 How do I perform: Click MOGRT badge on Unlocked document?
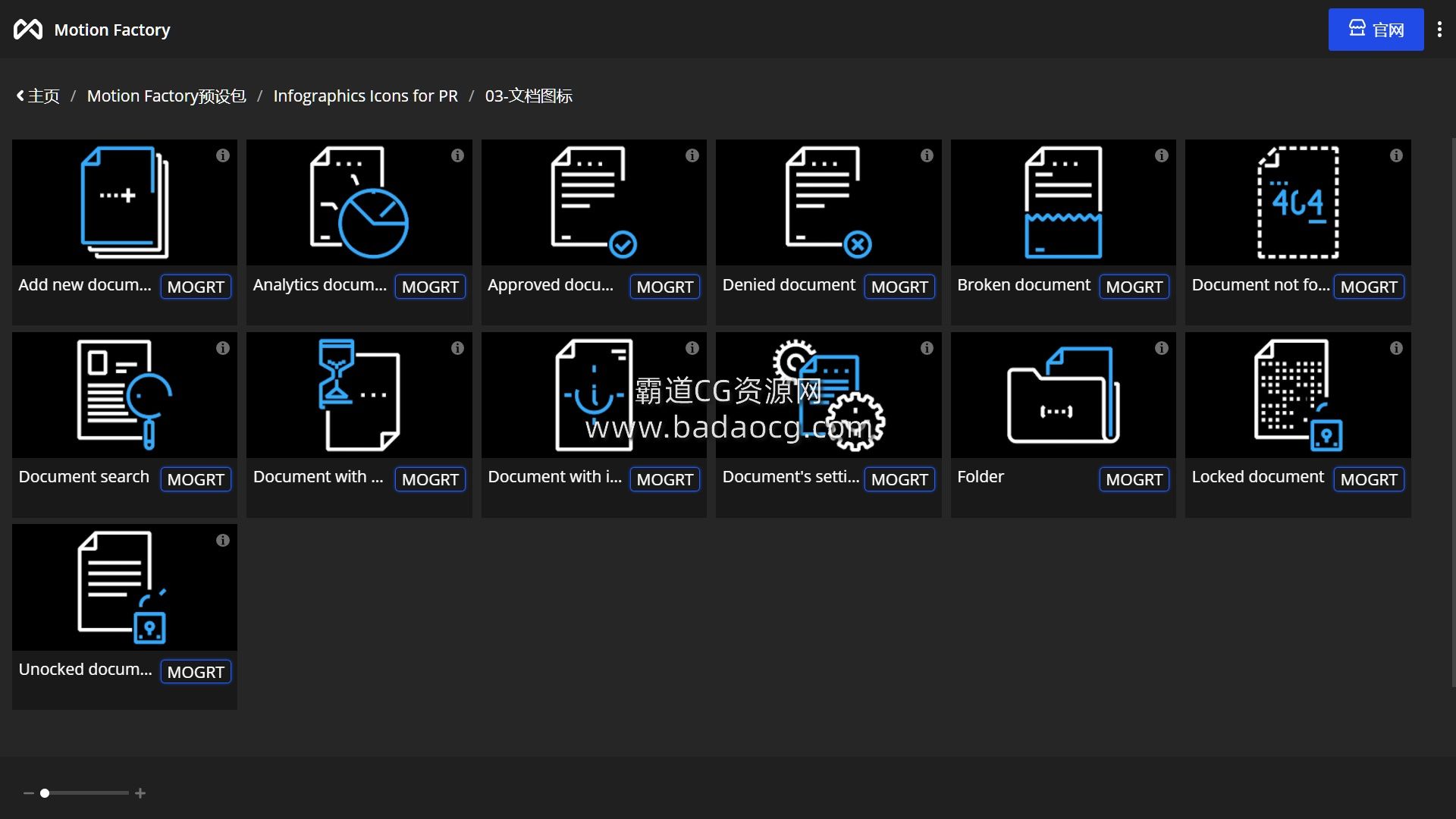(x=196, y=672)
